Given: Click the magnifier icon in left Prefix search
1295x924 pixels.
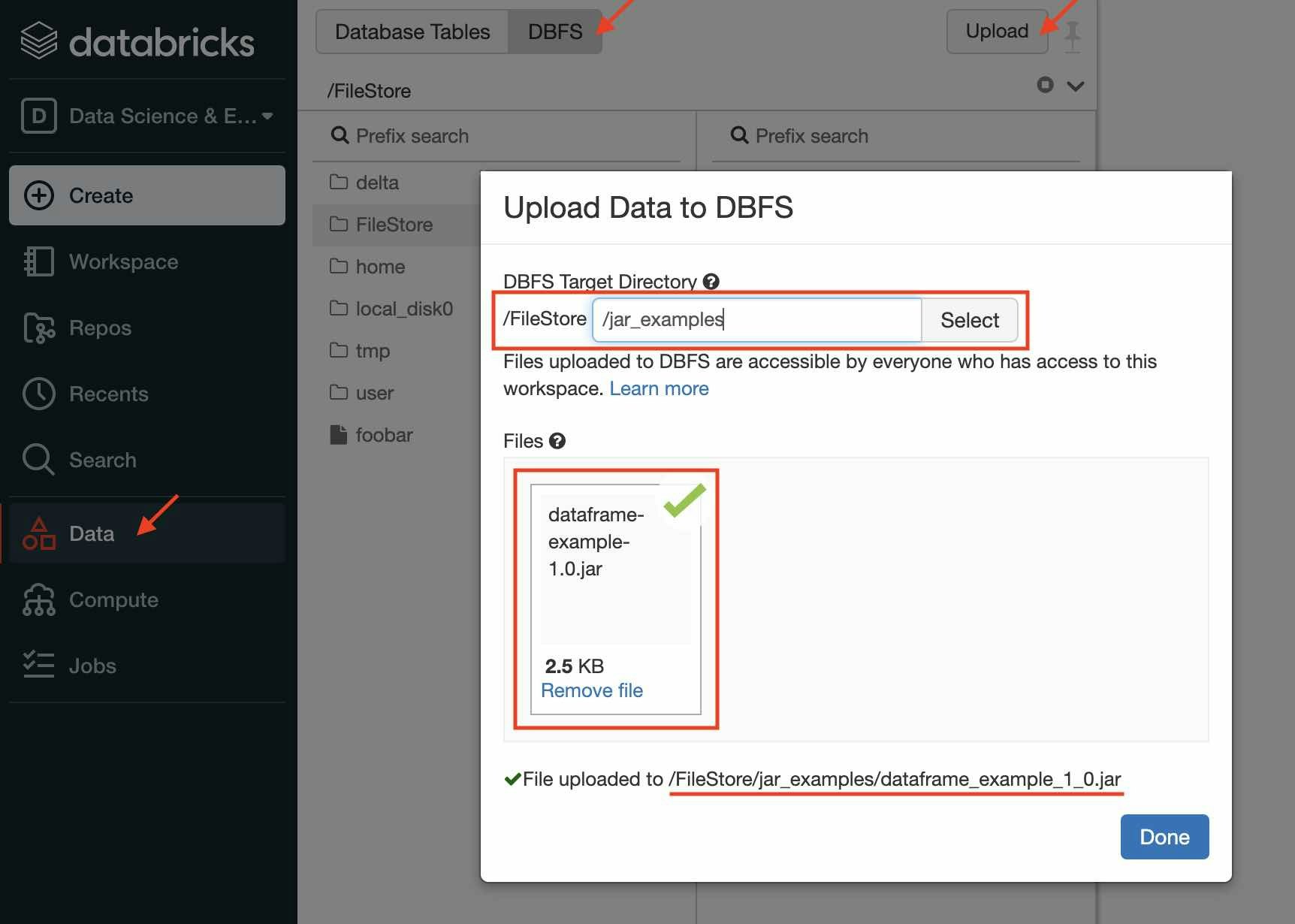Looking at the screenshot, I should [x=340, y=135].
